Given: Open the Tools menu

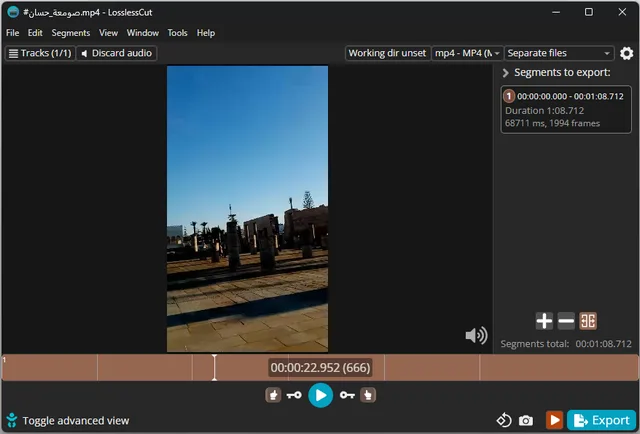Looking at the screenshot, I should [177, 33].
